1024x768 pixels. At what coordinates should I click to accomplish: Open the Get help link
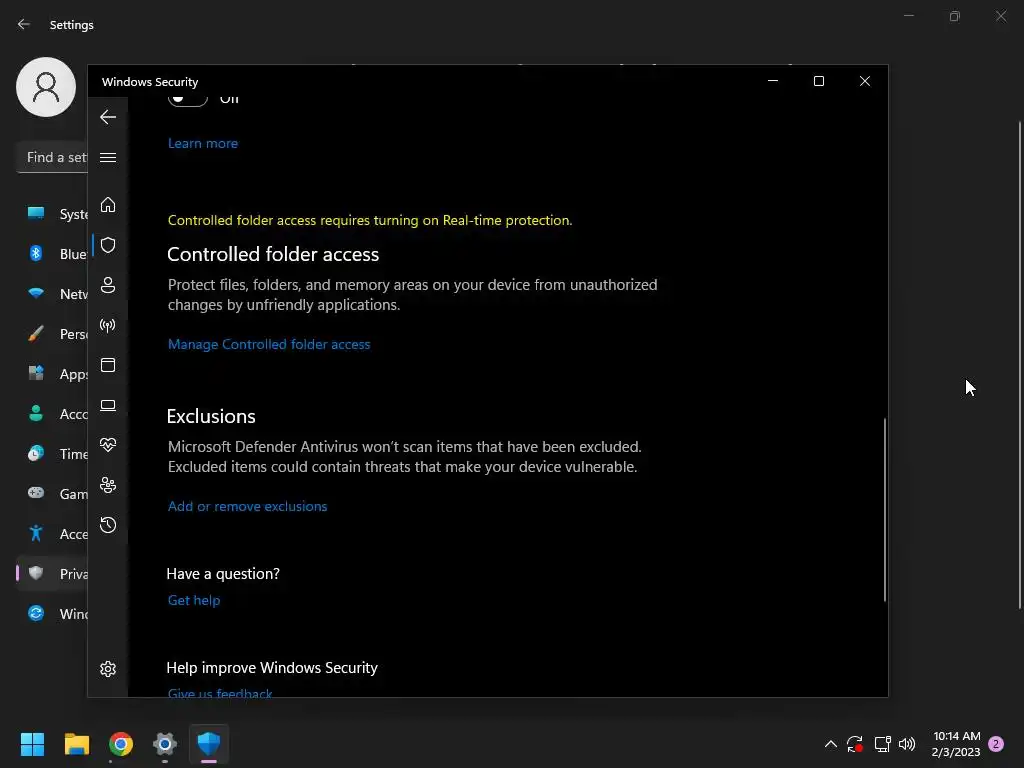[194, 600]
